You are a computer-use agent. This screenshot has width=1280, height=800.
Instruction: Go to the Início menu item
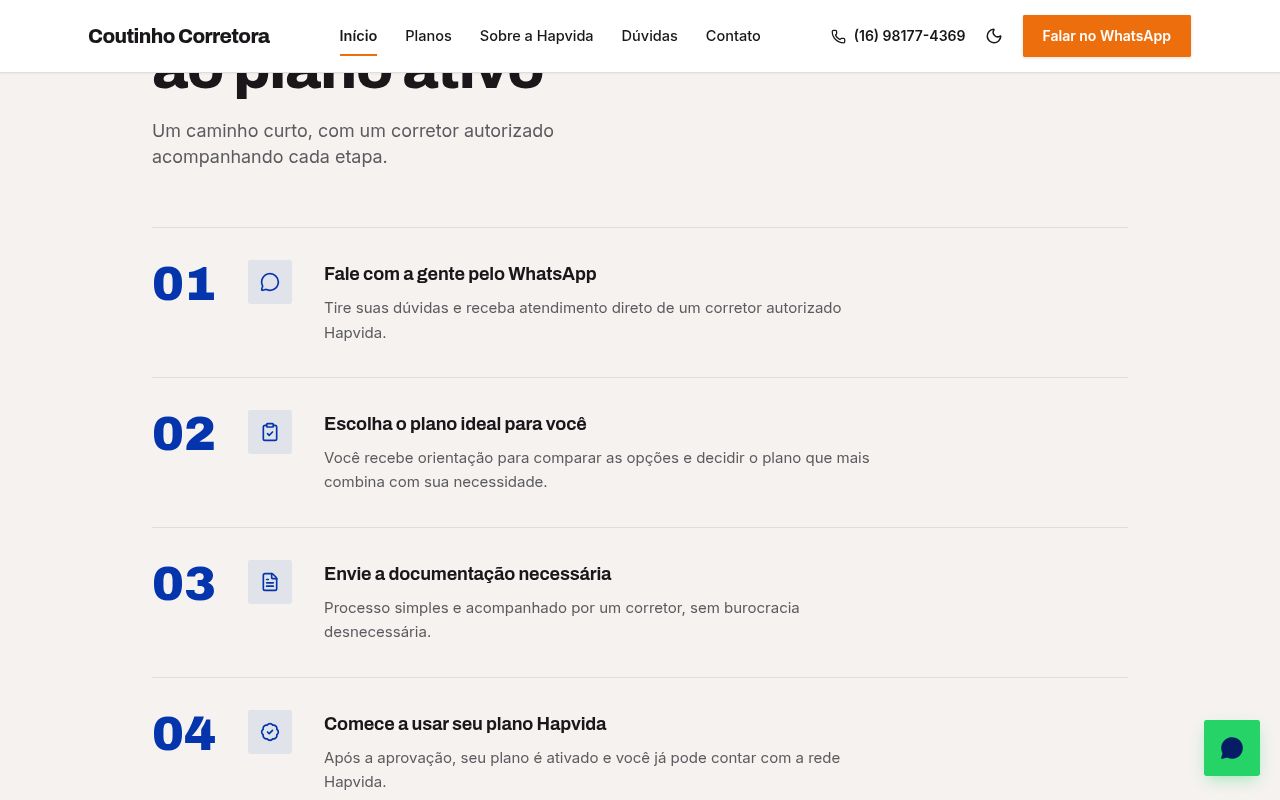coord(358,36)
